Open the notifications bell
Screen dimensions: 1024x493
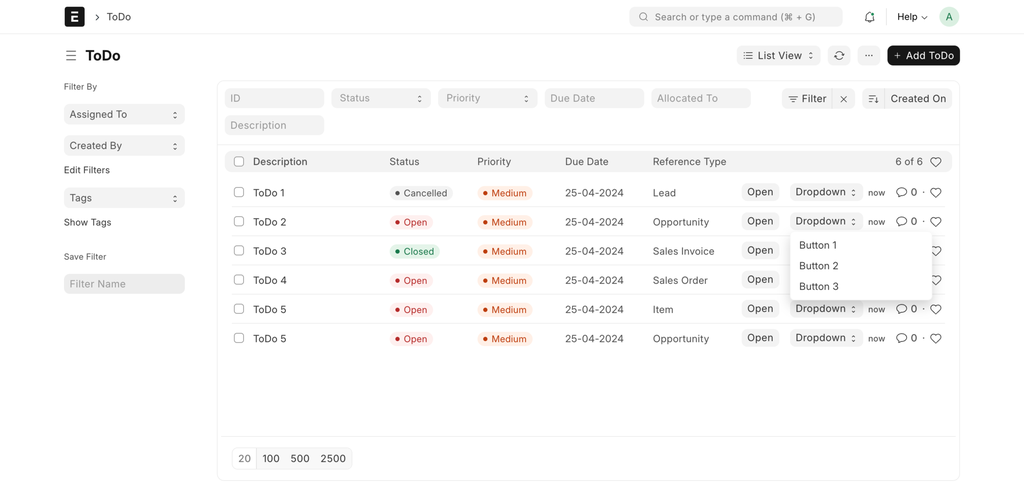pyautogui.click(x=869, y=17)
